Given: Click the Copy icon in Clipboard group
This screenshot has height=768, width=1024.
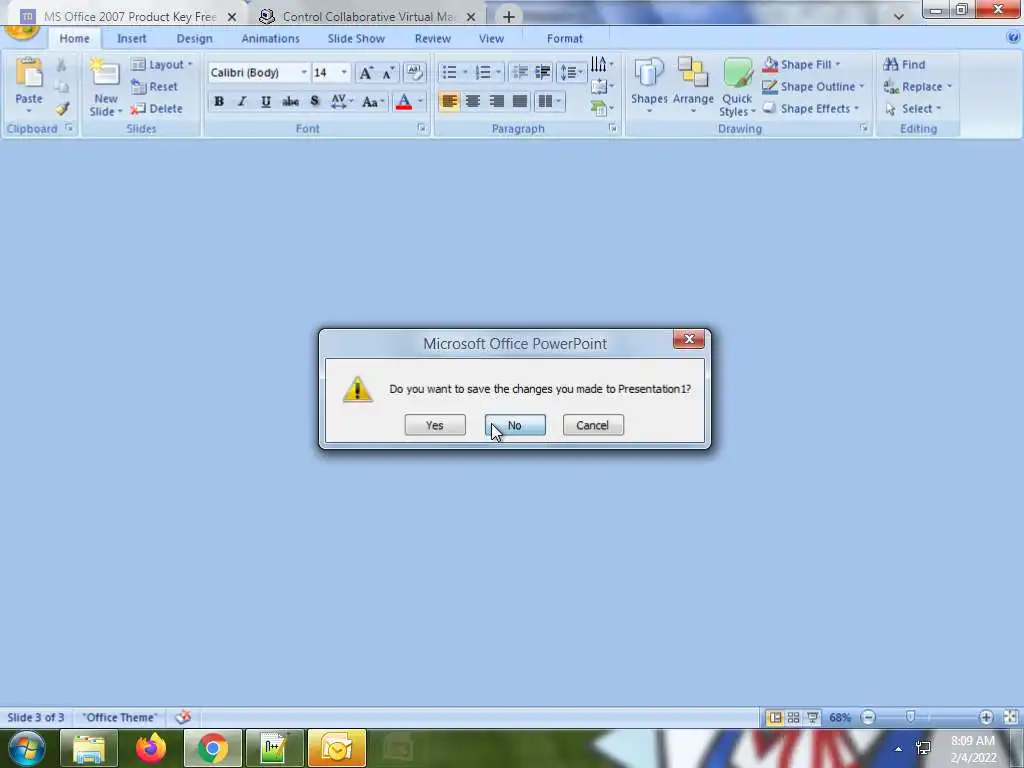Looking at the screenshot, I should [61, 86].
